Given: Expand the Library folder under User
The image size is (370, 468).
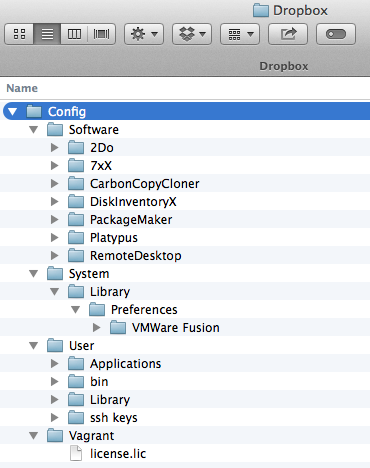Looking at the screenshot, I should click(54, 399).
